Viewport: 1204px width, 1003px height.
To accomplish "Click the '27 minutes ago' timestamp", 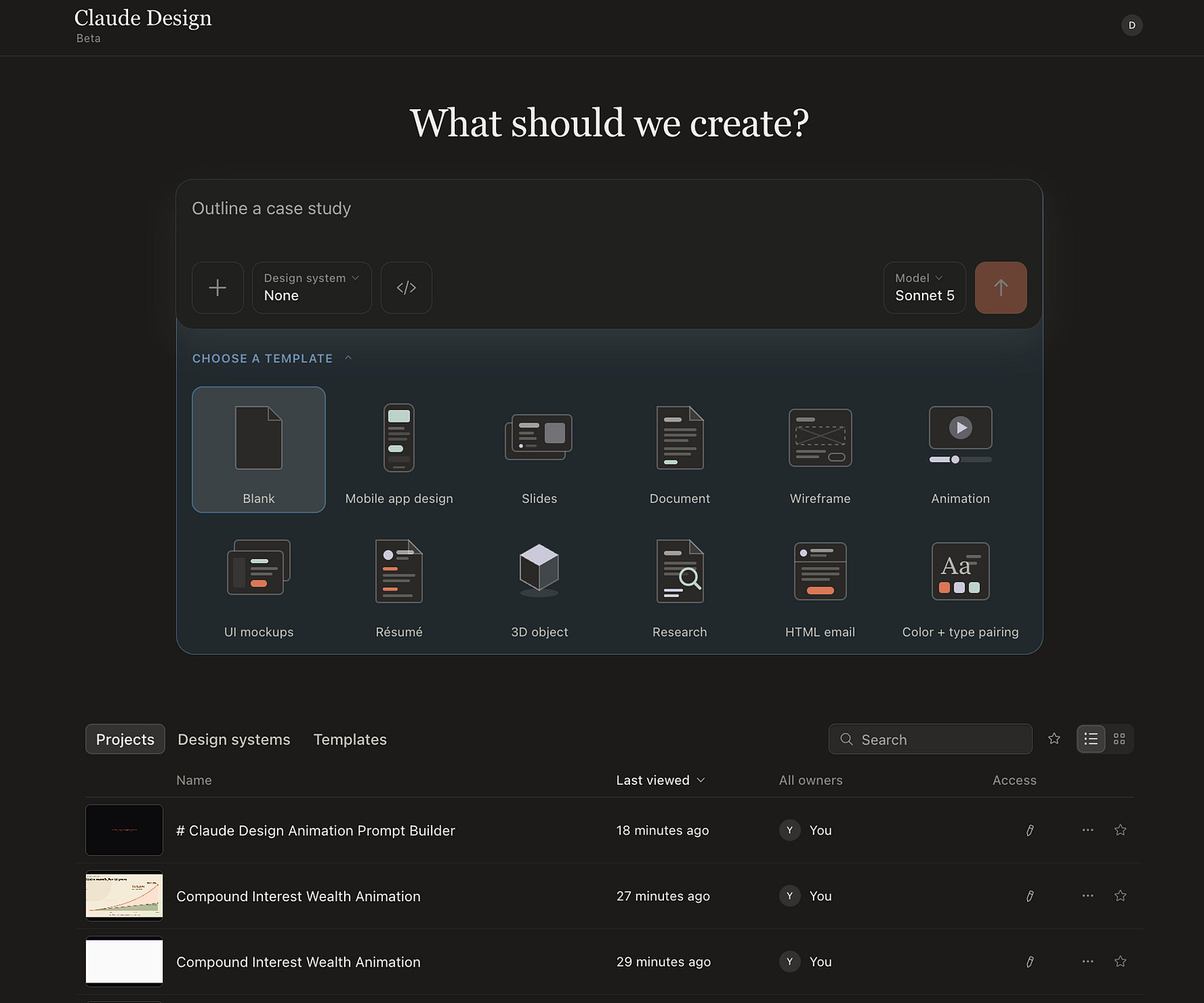I will (x=663, y=896).
